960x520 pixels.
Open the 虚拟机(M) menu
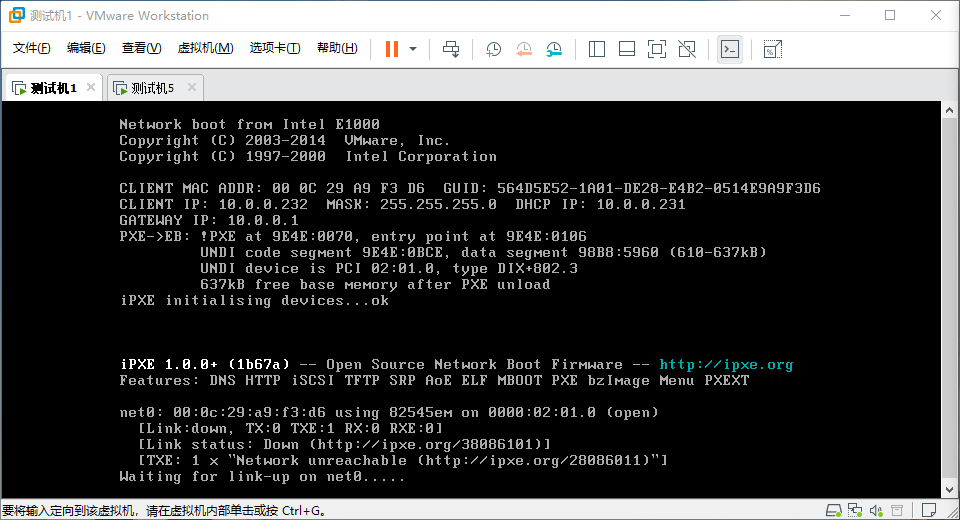pyautogui.click(x=206, y=48)
